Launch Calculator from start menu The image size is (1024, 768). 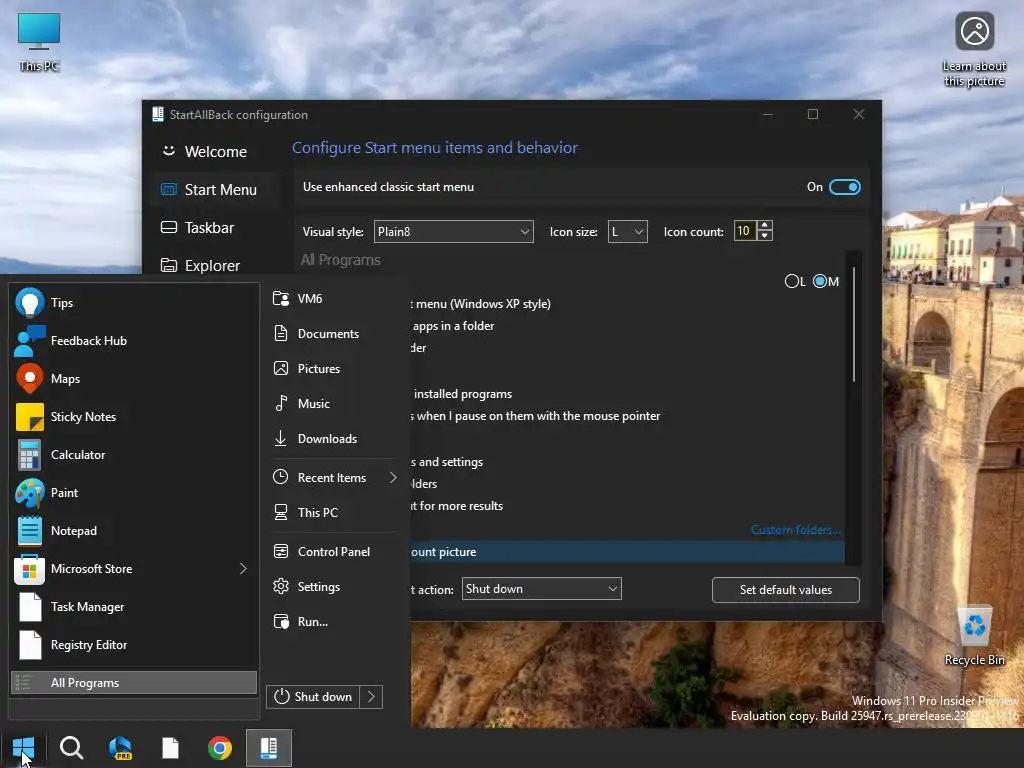tap(134, 455)
